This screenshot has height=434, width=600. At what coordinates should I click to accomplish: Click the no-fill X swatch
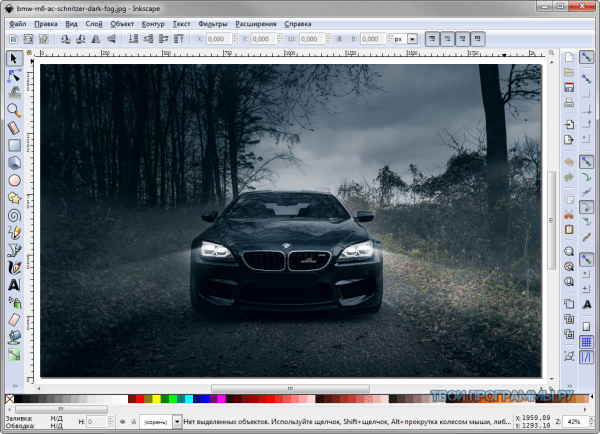tap(10, 399)
